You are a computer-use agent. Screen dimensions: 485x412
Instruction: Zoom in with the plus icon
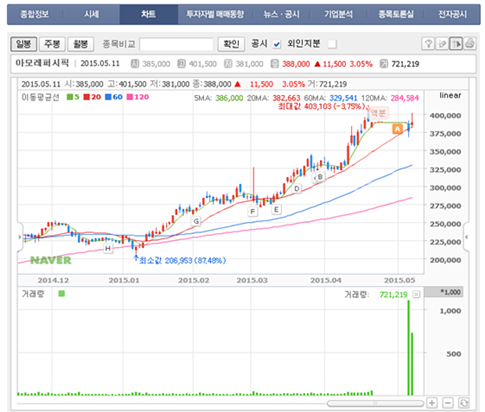(432, 403)
